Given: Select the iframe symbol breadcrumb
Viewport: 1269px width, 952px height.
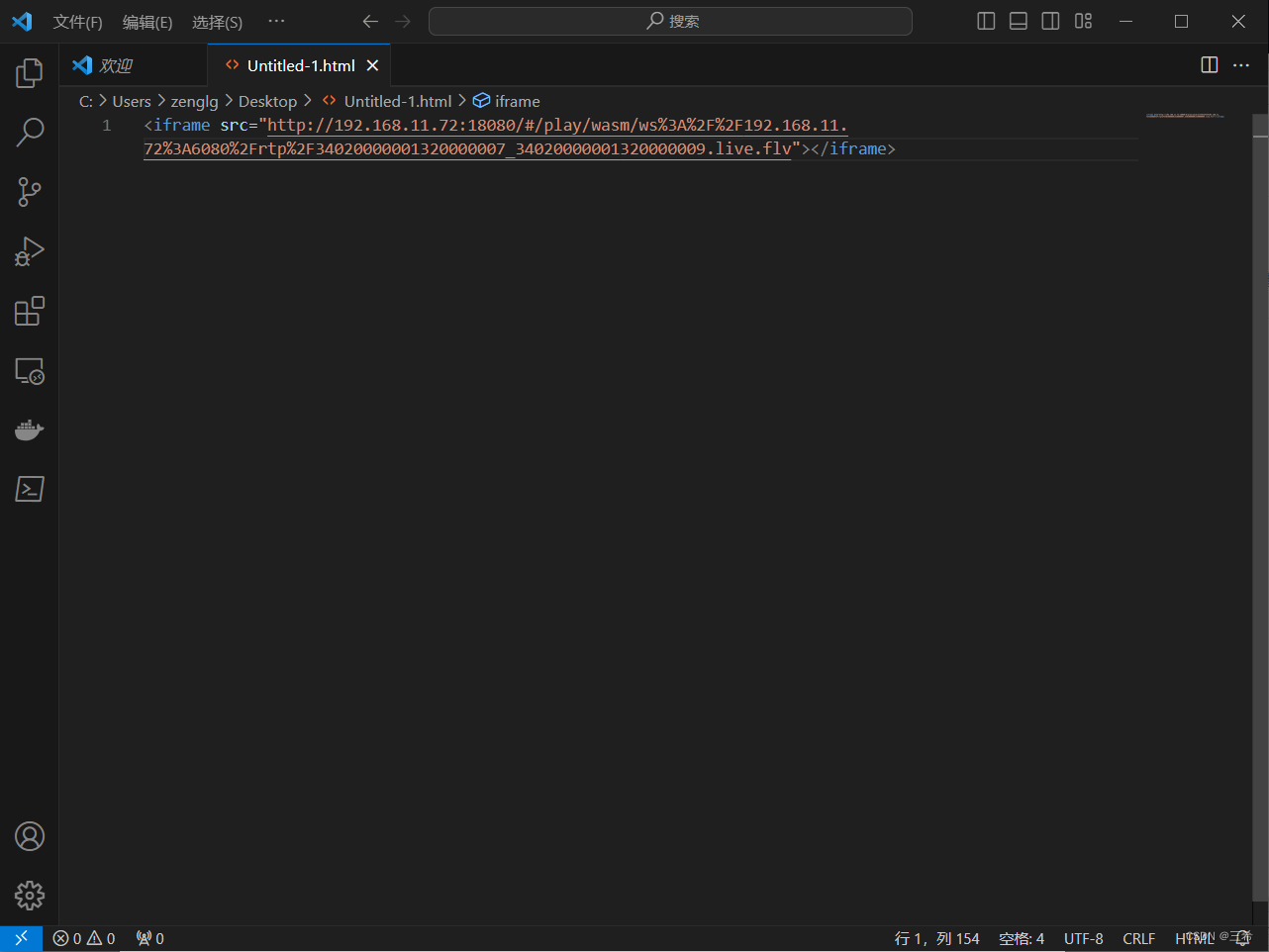Looking at the screenshot, I should coord(507,101).
